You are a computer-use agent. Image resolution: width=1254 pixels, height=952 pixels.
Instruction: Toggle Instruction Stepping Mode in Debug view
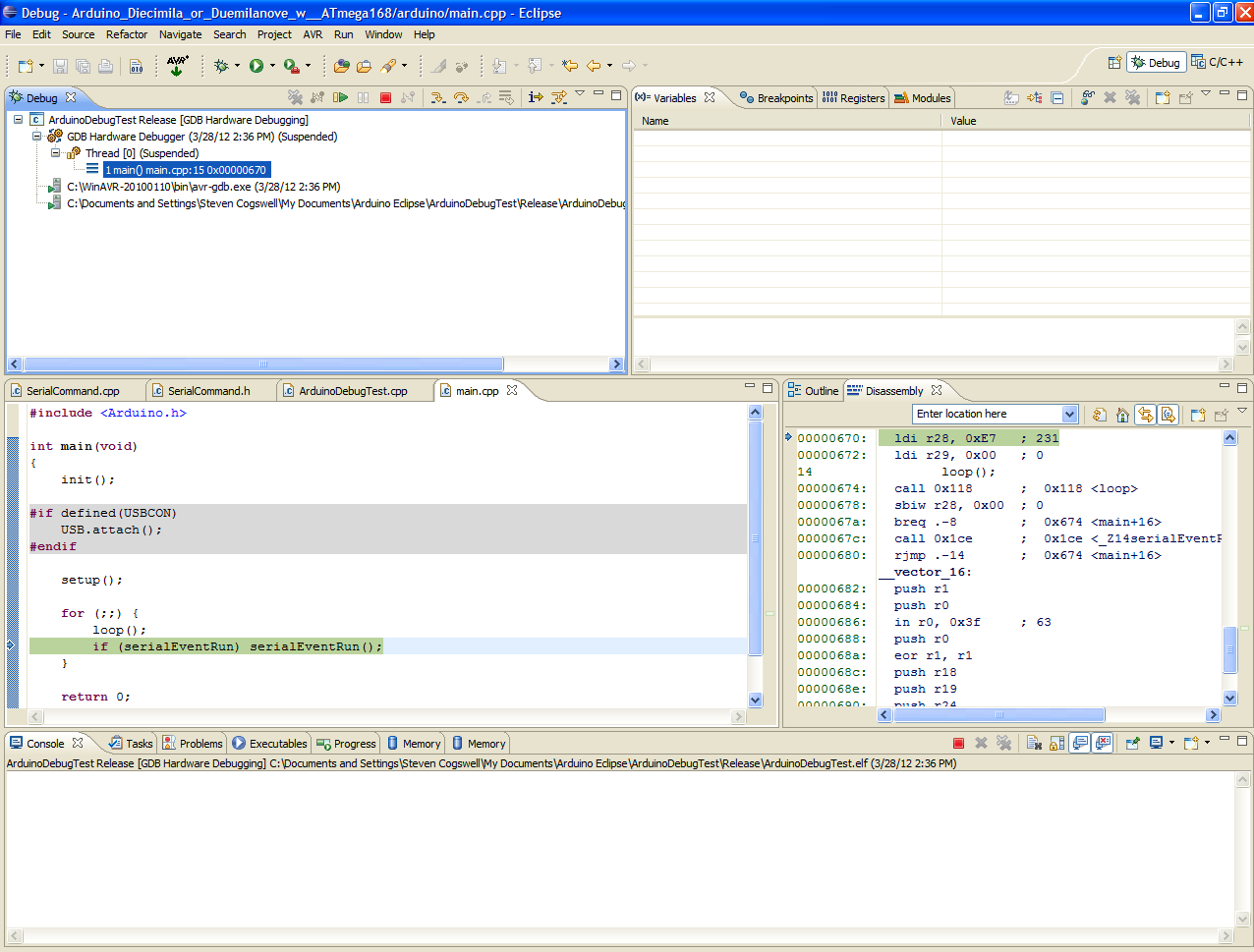click(536, 97)
